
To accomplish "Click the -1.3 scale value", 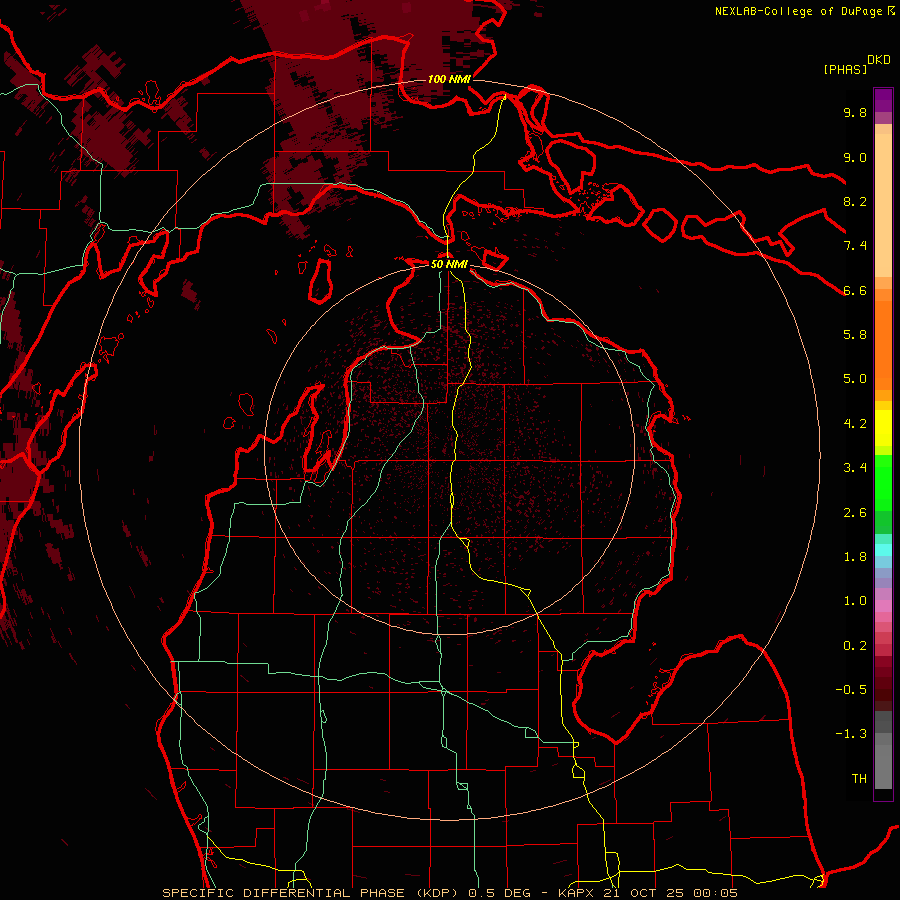I will click(x=851, y=734).
